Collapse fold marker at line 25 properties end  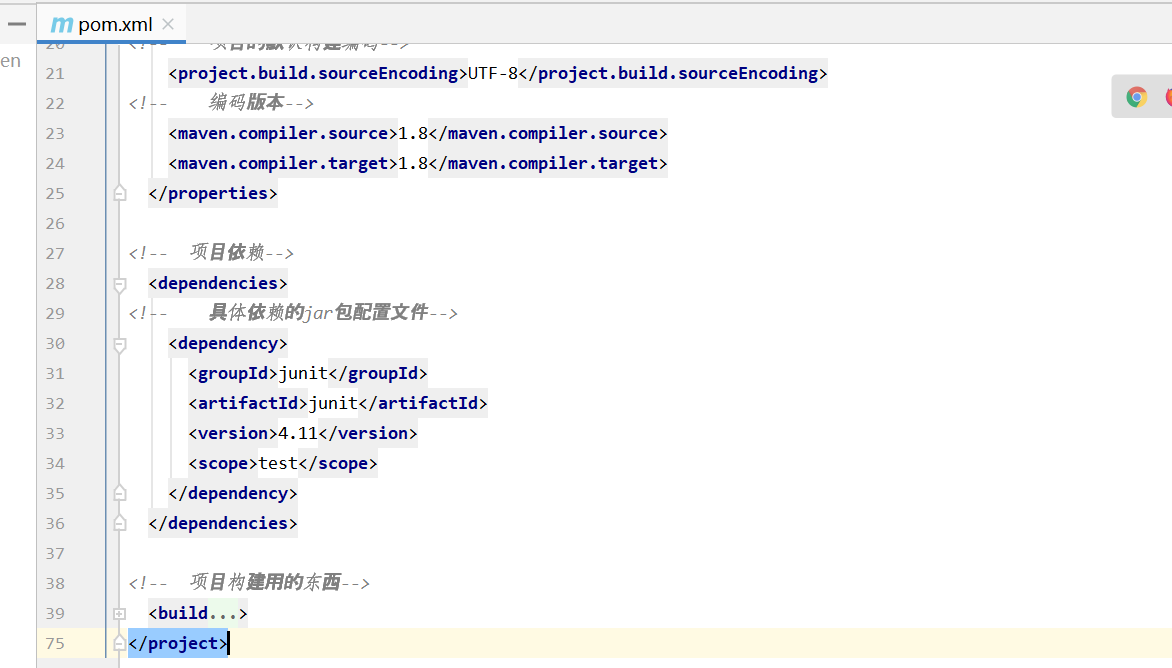tap(120, 194)
